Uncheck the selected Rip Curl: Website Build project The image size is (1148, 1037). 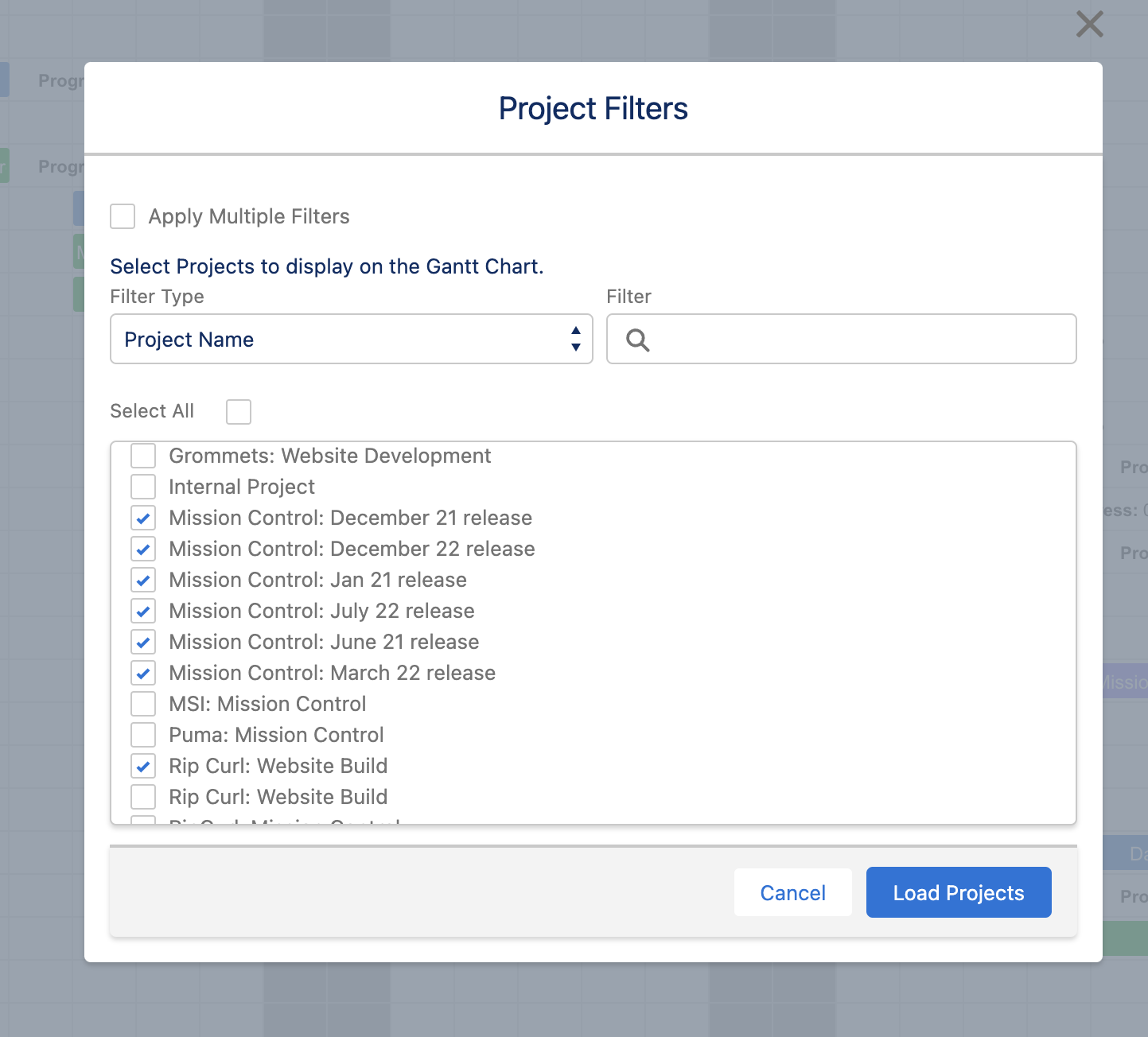tap(143, 766)
